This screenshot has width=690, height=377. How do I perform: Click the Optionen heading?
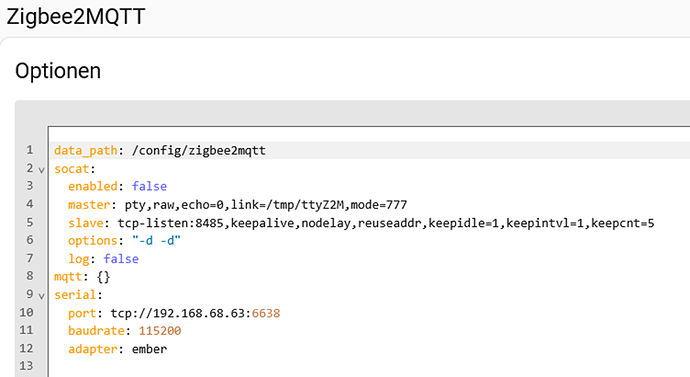(58, 71)
